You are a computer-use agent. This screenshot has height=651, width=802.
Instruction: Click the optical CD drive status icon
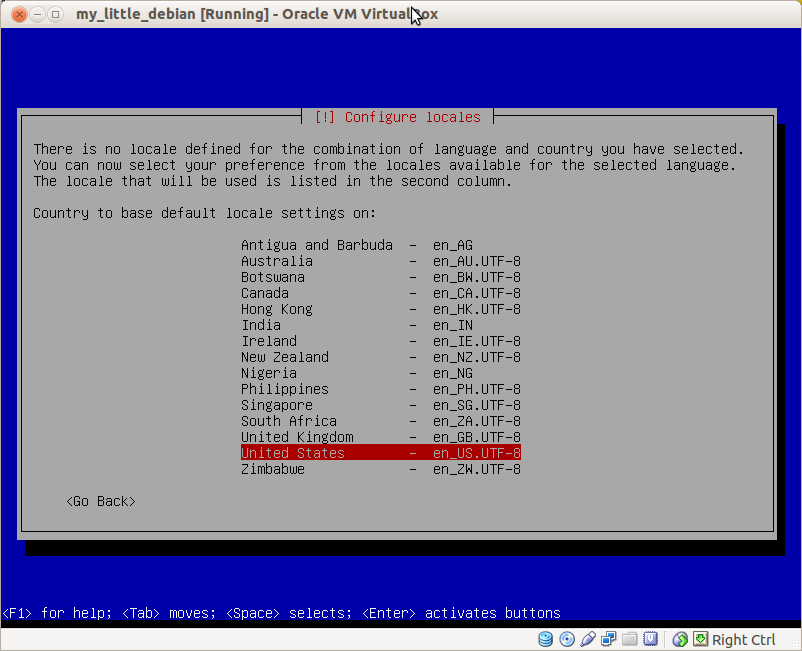click(567, 639)
